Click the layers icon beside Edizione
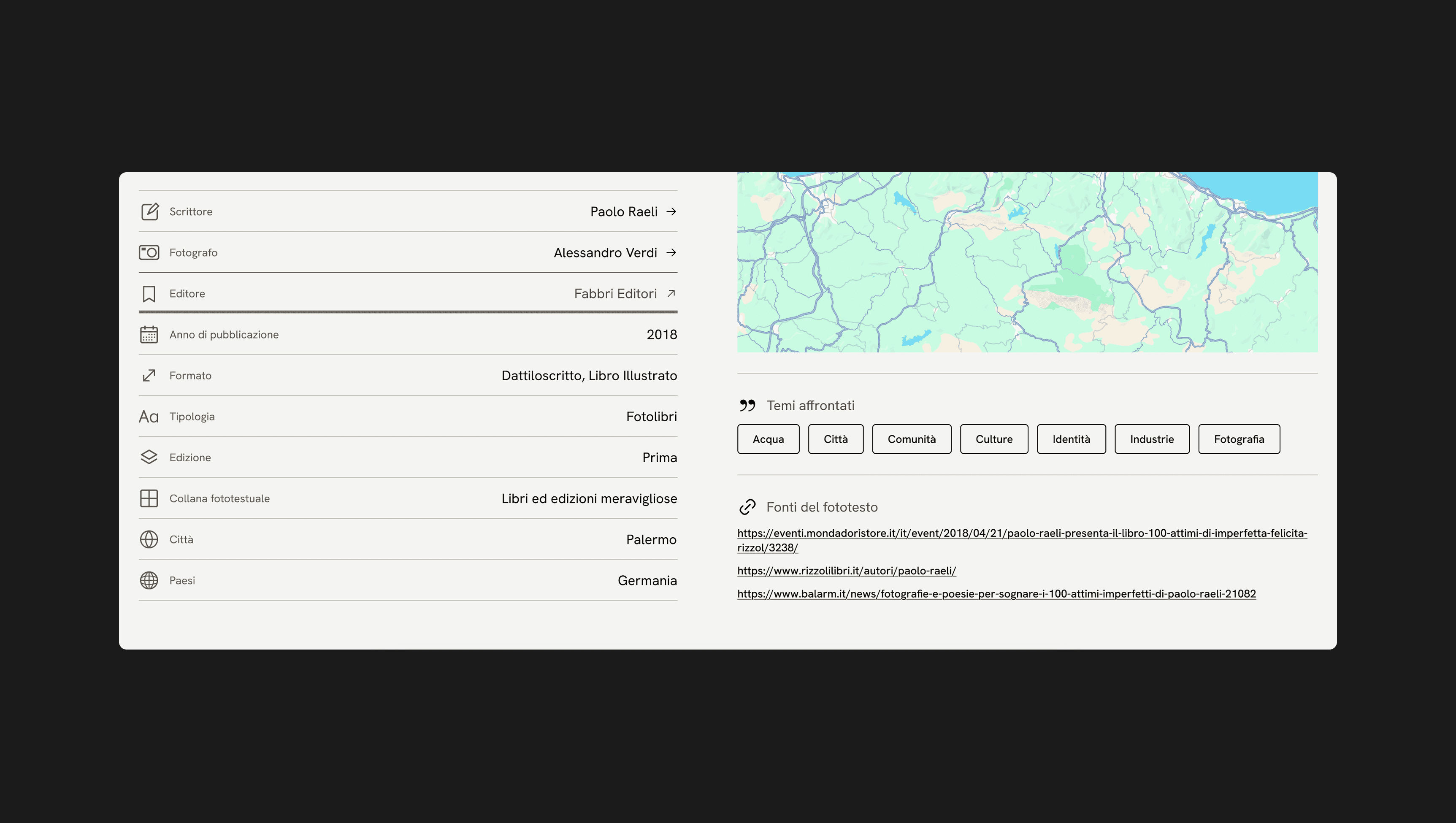 (149, 457)
